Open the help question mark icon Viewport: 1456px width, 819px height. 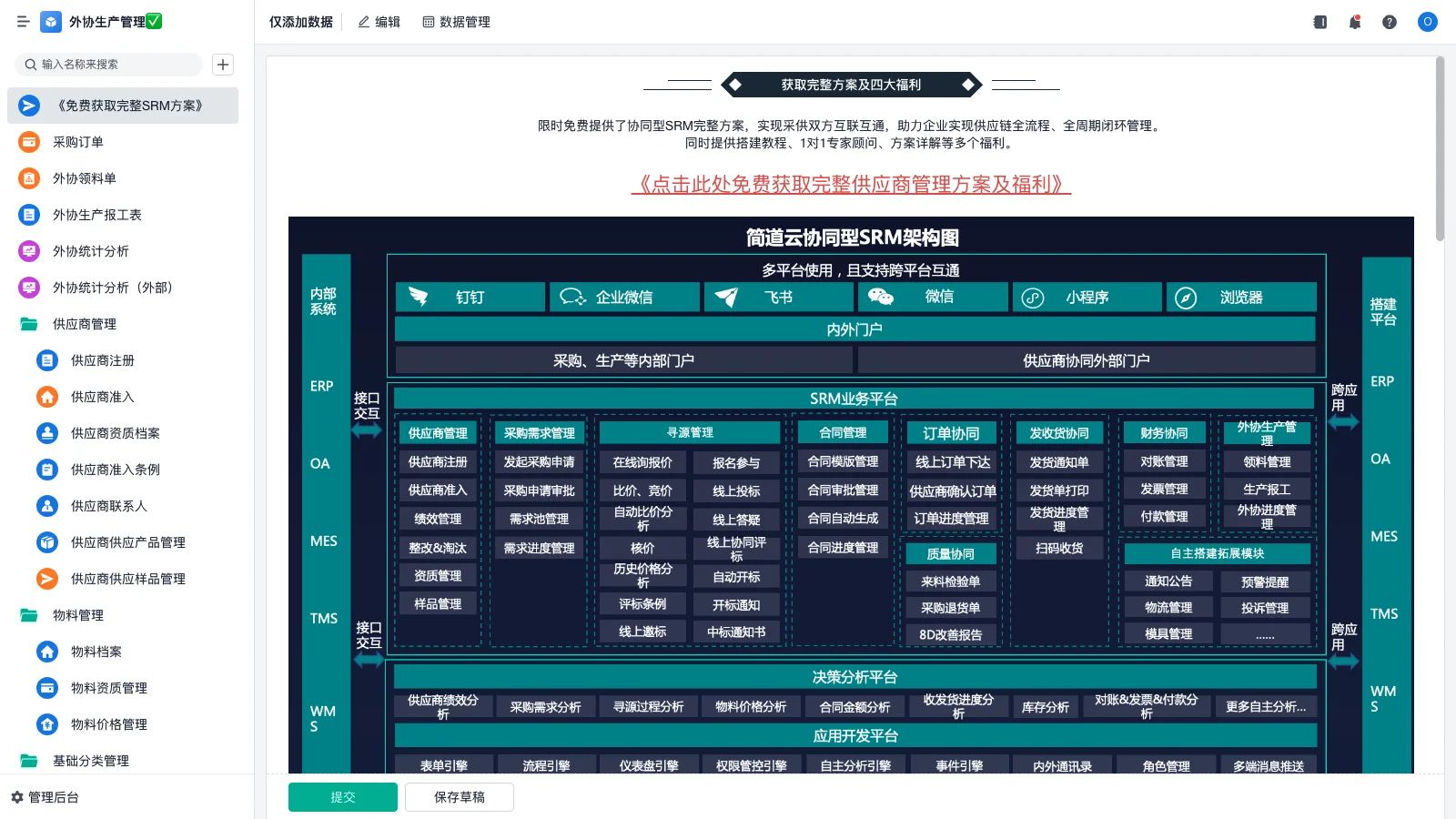1390,22
